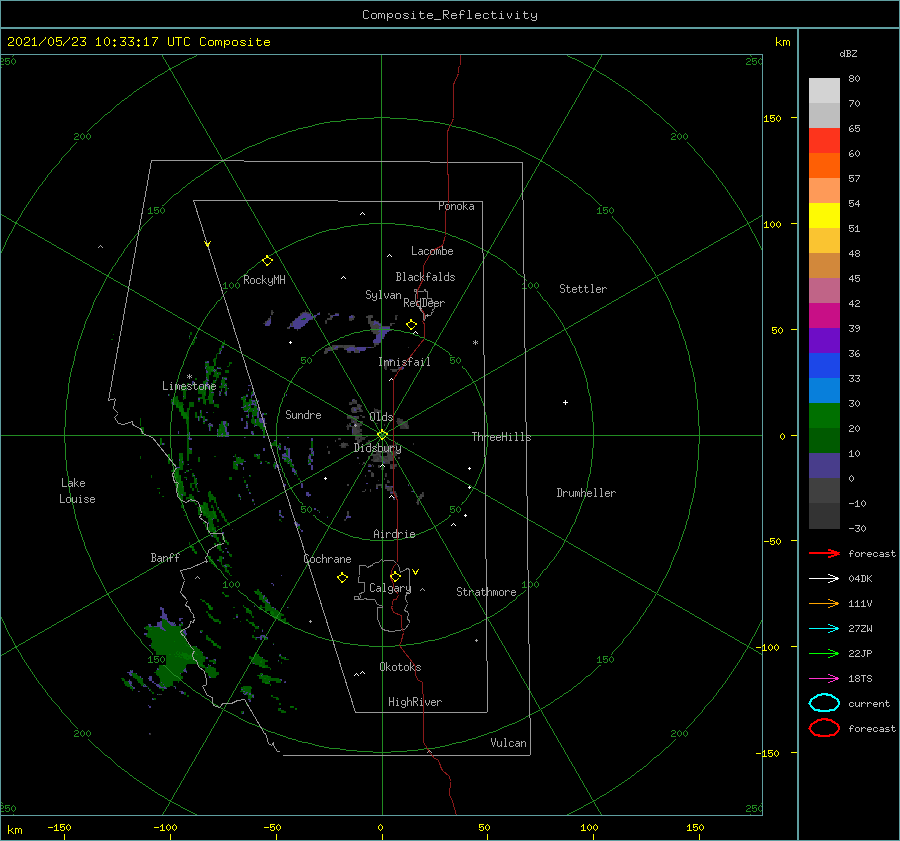Viewport: 900px width, 841px height.
Task: Click the bright blue 36-33 dBZ swatch
Action: point(824,366)
